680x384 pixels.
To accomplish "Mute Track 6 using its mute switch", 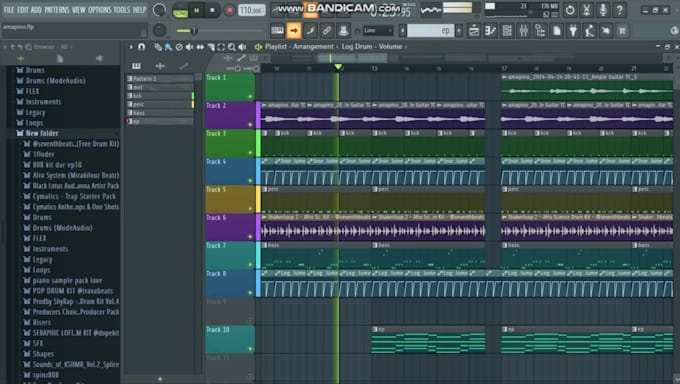I will [250, 236].
